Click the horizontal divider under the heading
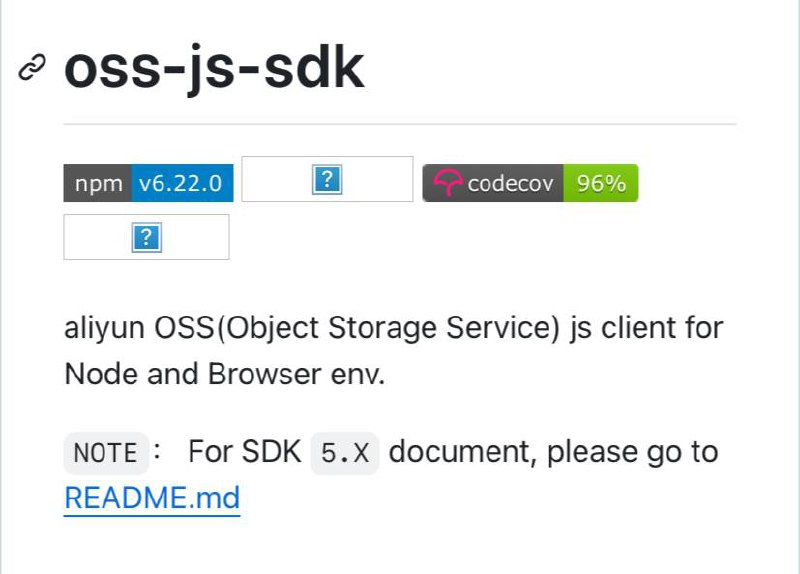The image size is (800, 574). pos(400,124)
